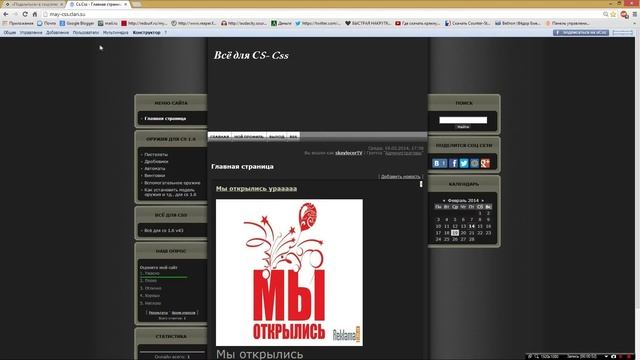The width and height of the screenshot is (640, 360).
Task: Open 'Всё для cs 1.6 v43' link
Action: 164,231
